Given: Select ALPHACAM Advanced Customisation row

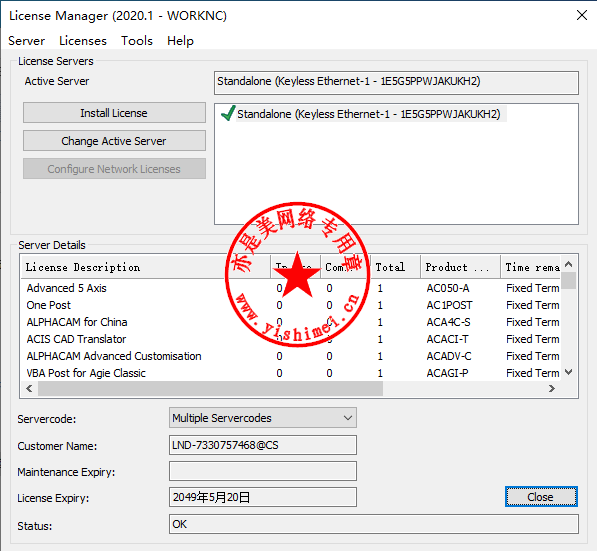Looking at the screenshot, I should point(291,356).
